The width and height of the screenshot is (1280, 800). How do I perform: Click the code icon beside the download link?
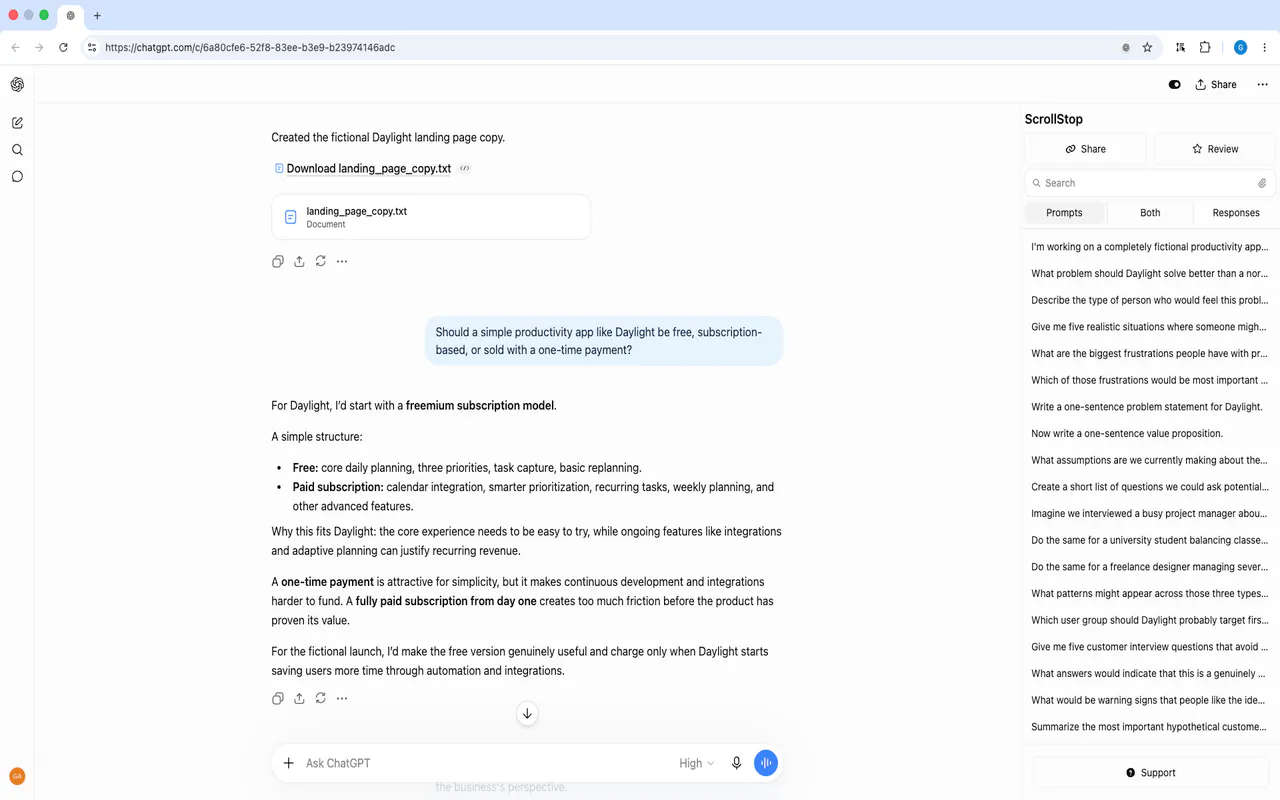coord(465,168)
